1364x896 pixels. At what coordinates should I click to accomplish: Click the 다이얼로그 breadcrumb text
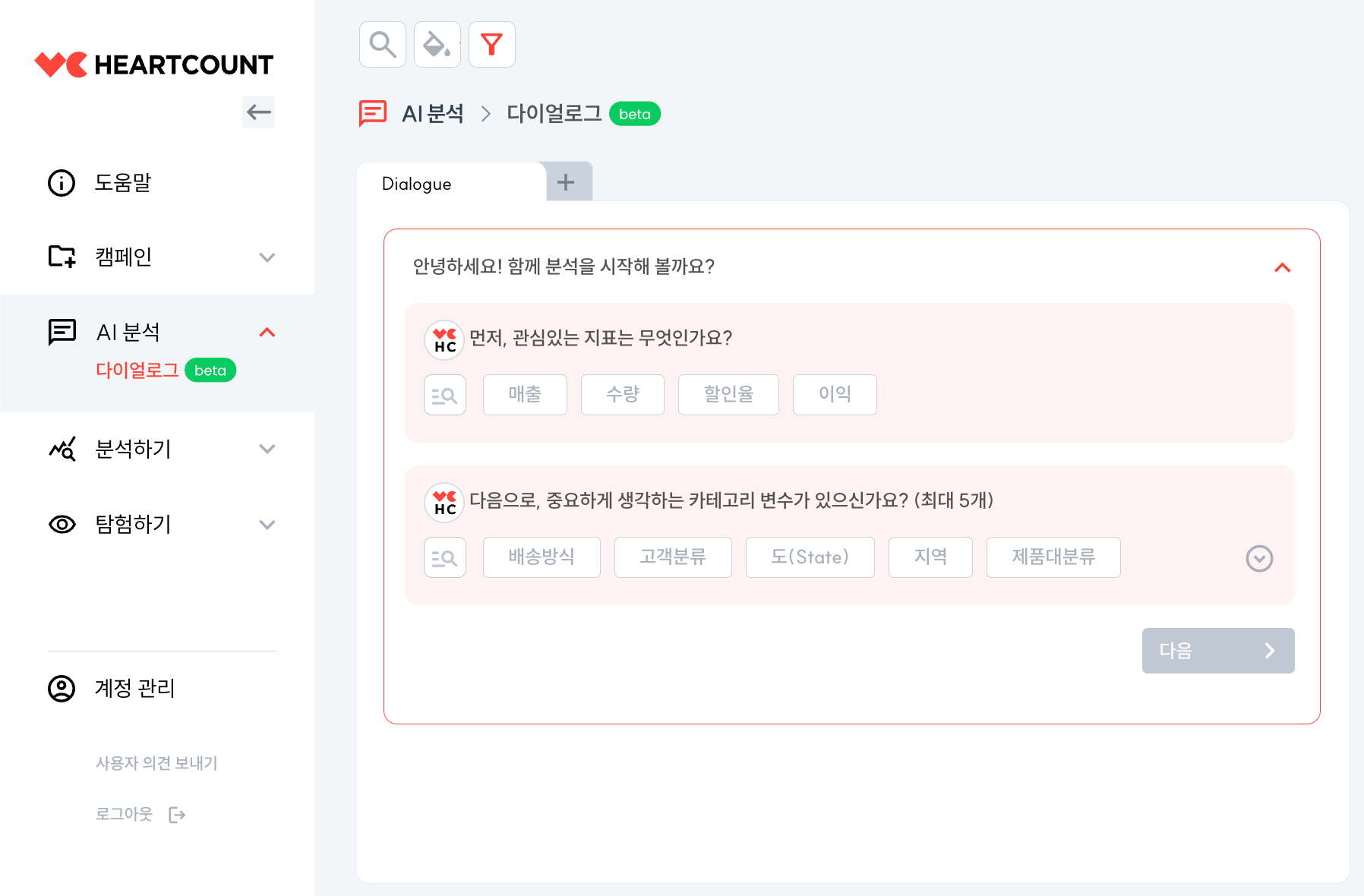[x=554, y=114]
